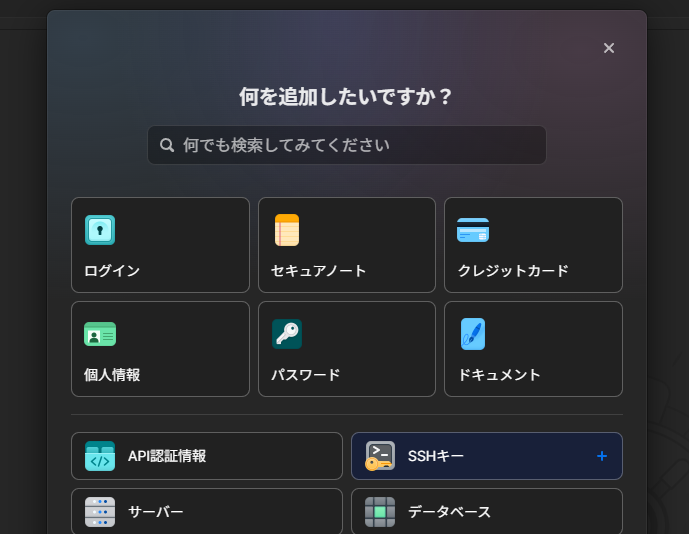This screenshot has width=689, height=534.
Task: Click the Database (データベース) grid icon
Action: point(380,512)
